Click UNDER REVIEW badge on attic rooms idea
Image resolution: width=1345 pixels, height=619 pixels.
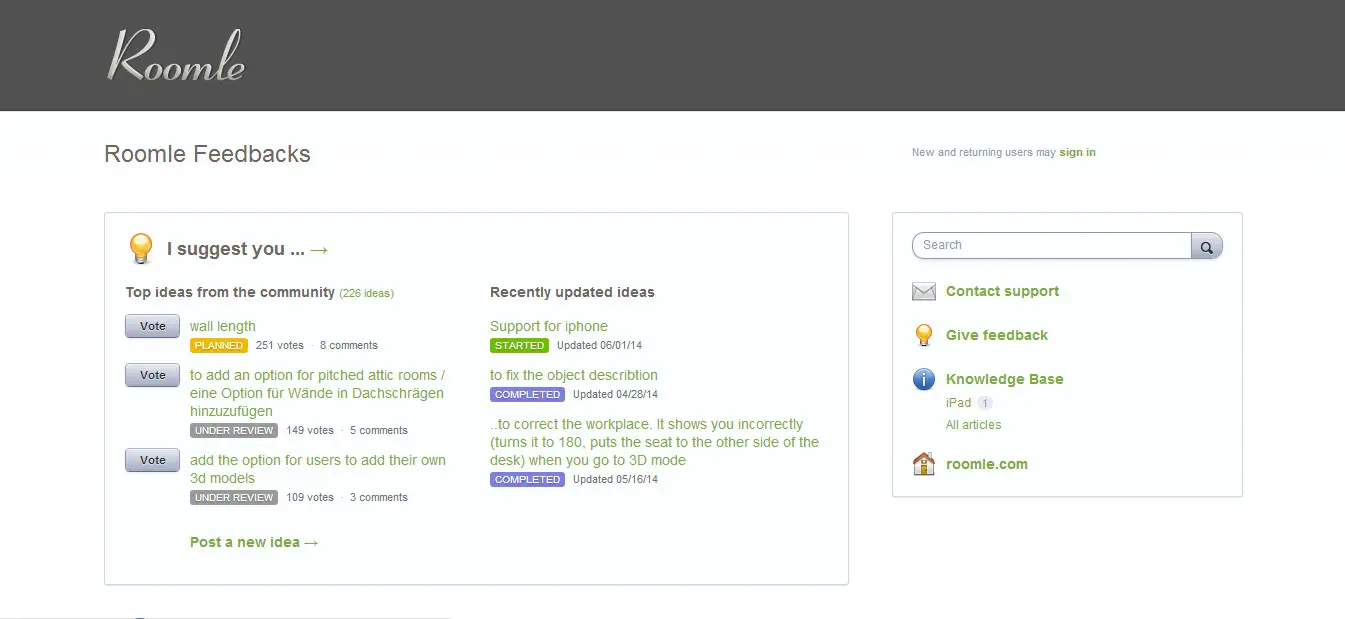tap(234, 430)
